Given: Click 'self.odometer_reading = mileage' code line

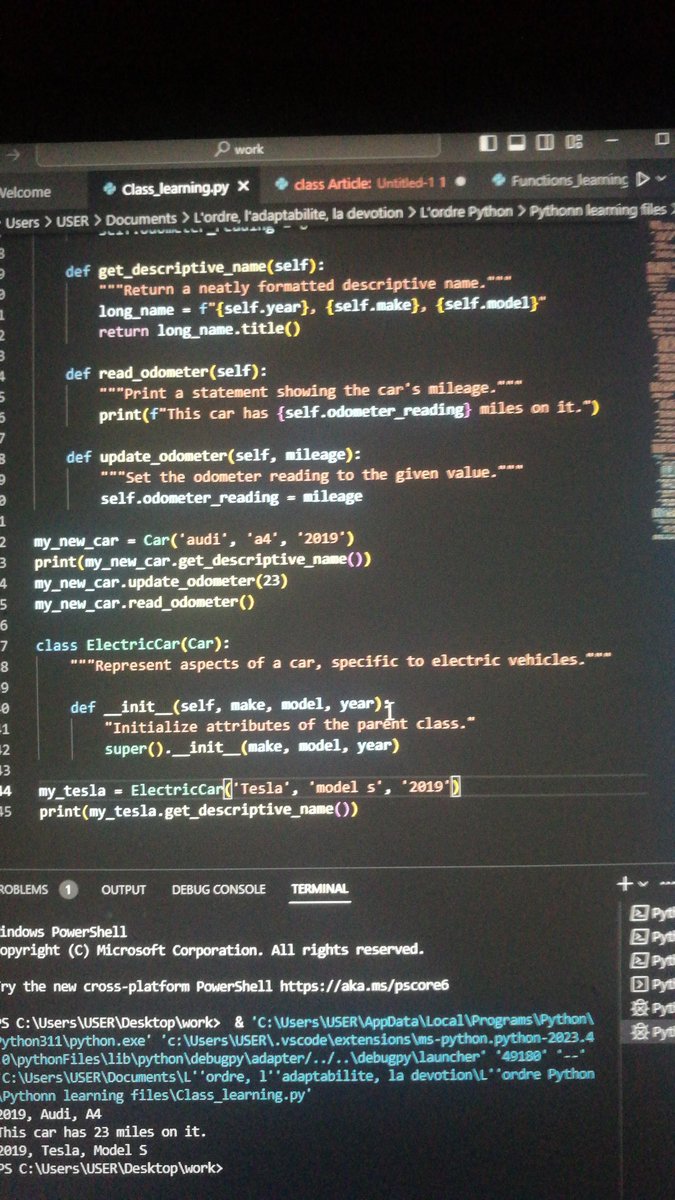Looking at the screenshot, I should (231, 496).
